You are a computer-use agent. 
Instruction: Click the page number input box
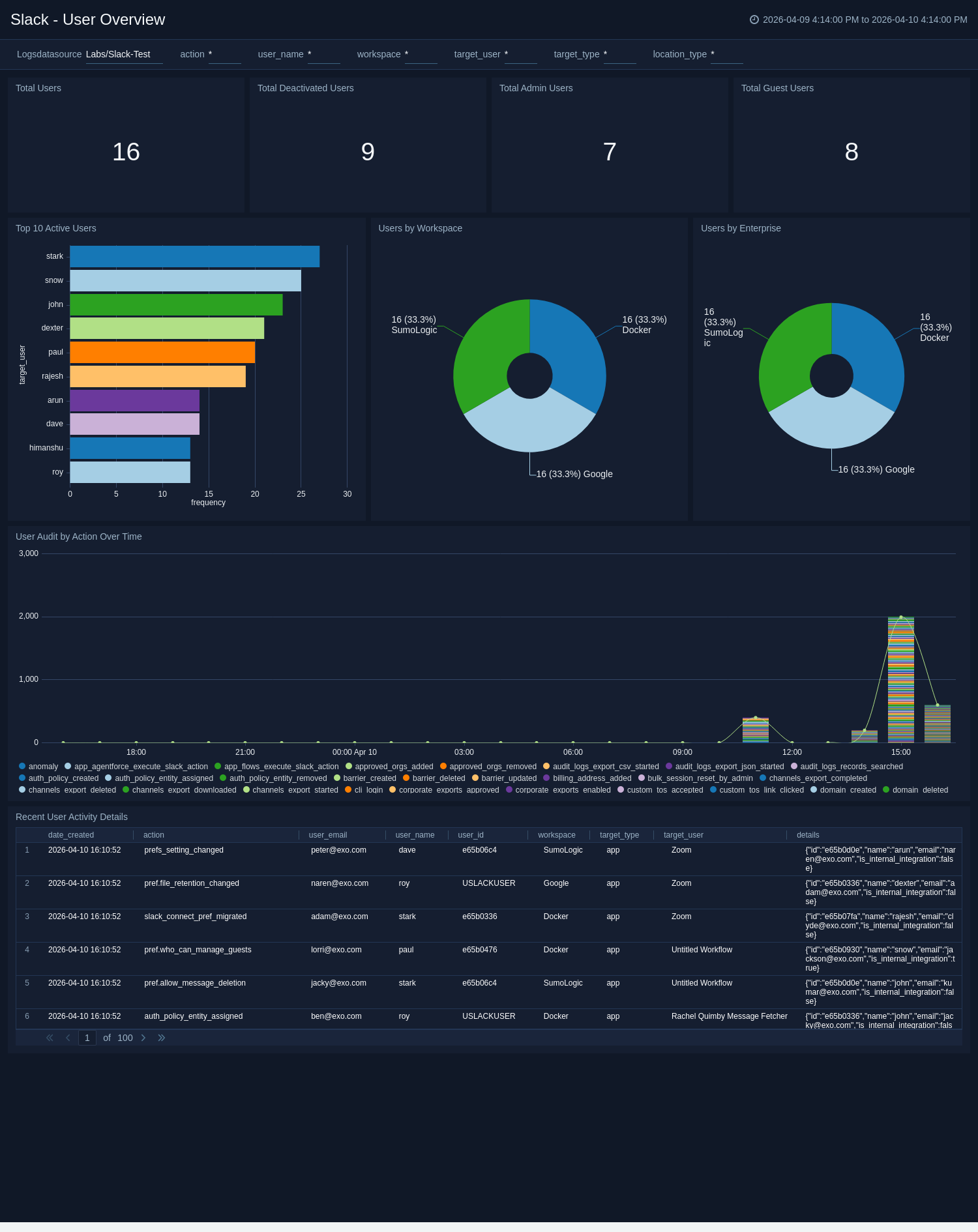point(87,1038)
